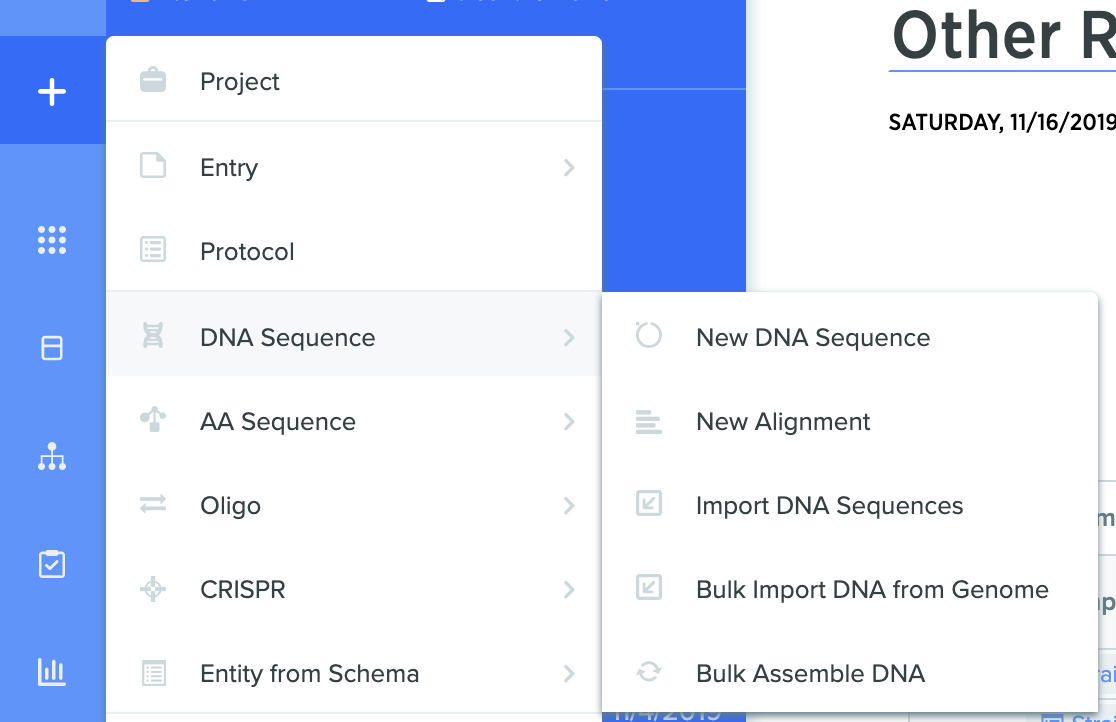Viewport: 1116px width, 722px height.
Task: Expand the Oligo submenu chevron
Action: click(x=569, y=506)
